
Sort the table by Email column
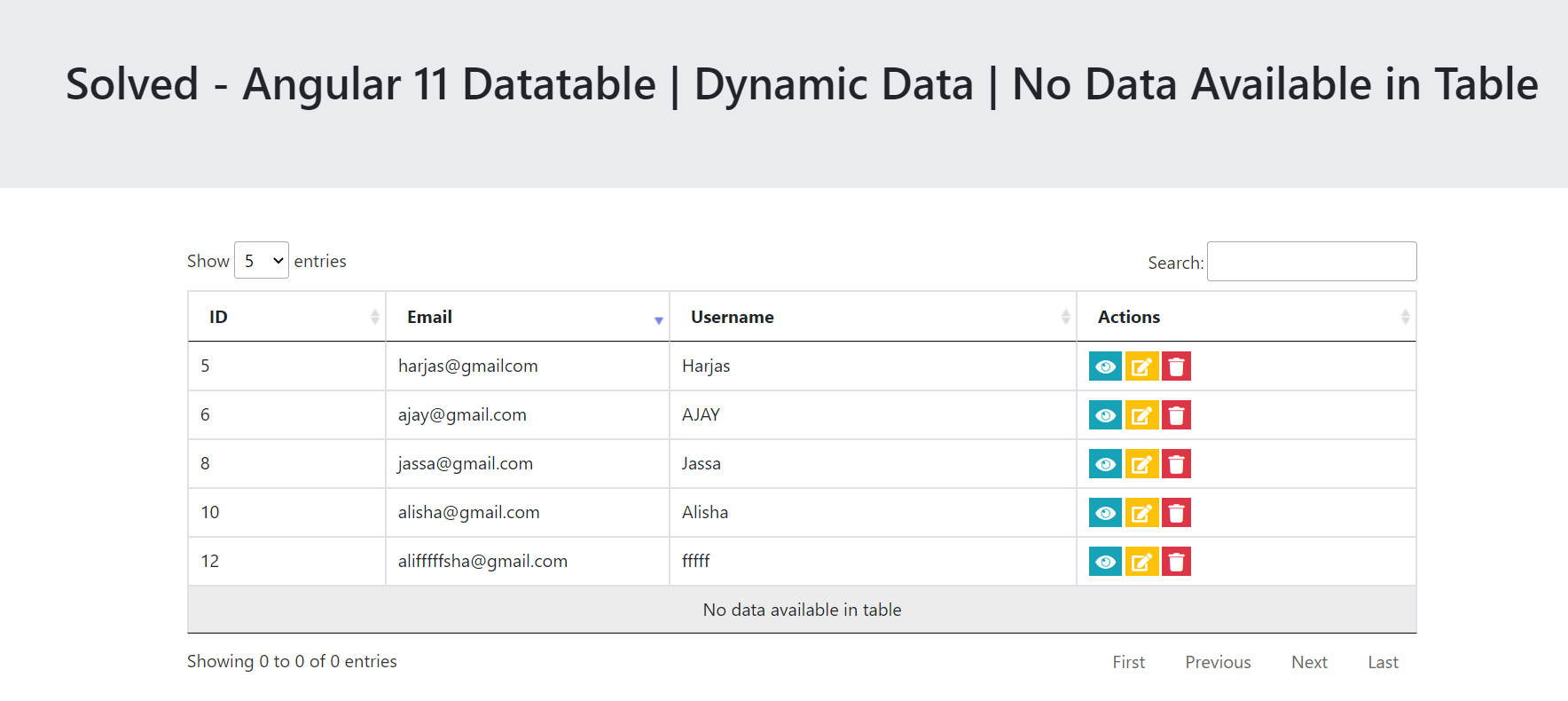tap(527, 317)
